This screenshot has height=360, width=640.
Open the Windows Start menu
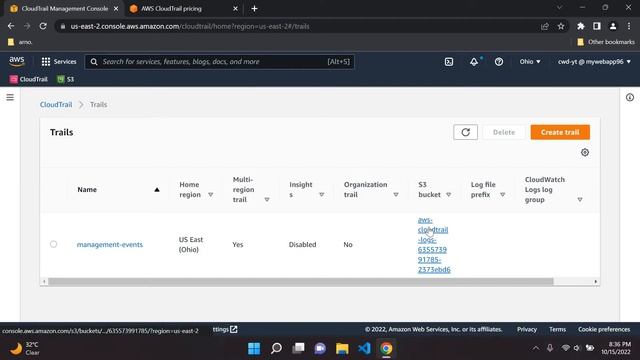click(254, 348)
